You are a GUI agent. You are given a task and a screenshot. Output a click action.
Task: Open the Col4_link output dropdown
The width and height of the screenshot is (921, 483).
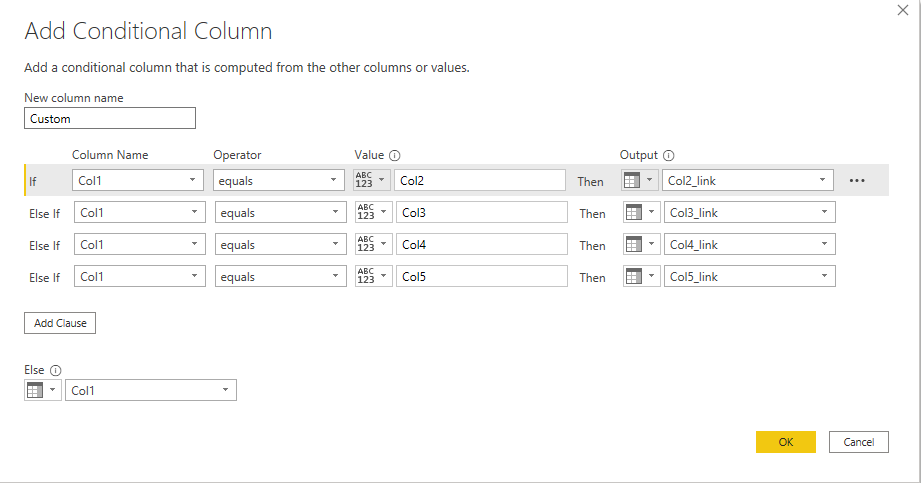(x=749, y=244)
